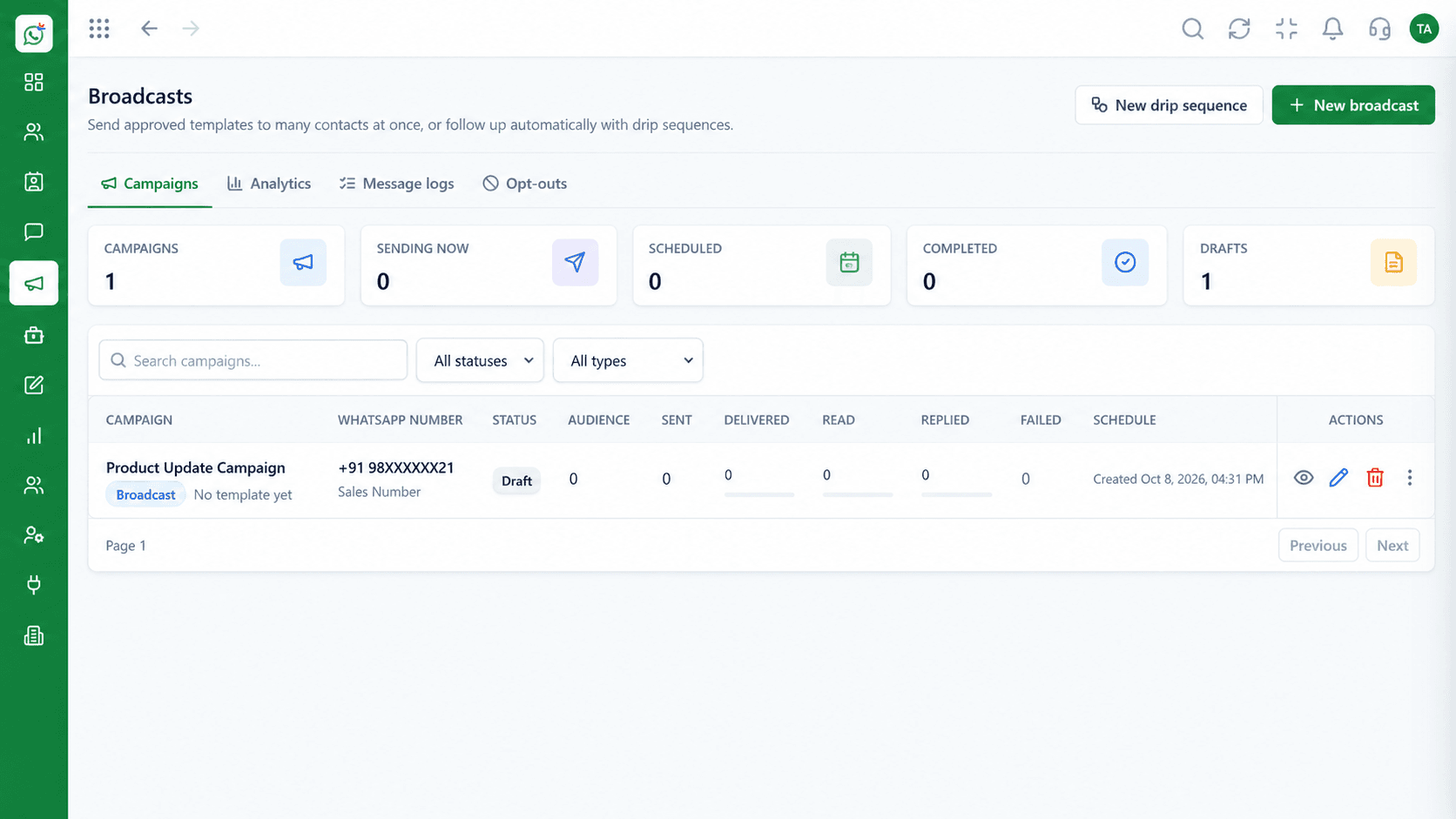Open more actions menu for campaign row
The height and width of the screenshot is (819, 1456).
tap(1410, 478)
